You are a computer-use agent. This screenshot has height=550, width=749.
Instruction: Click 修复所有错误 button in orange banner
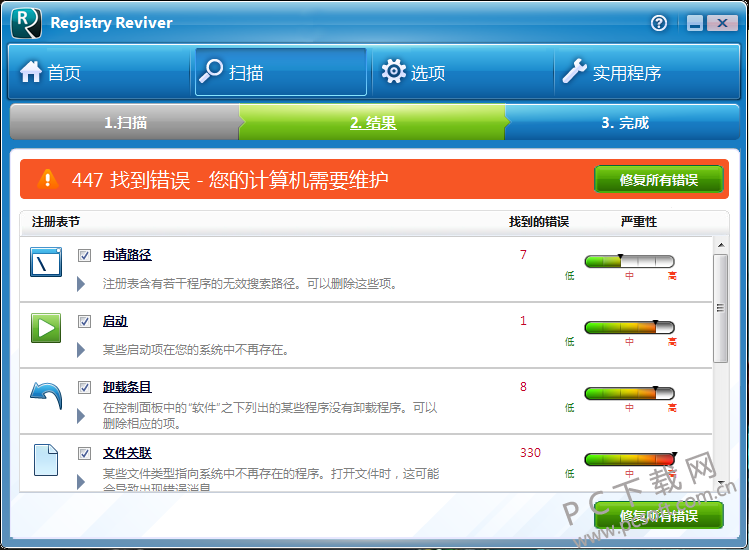point(659,180)
